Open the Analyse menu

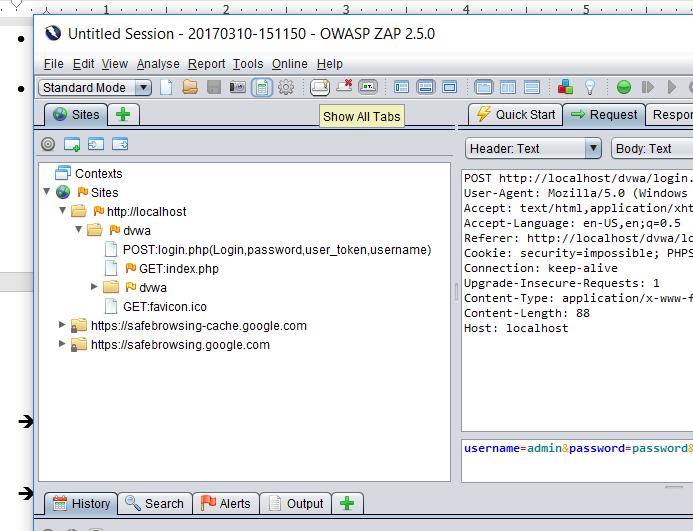[x=158, y=64]
